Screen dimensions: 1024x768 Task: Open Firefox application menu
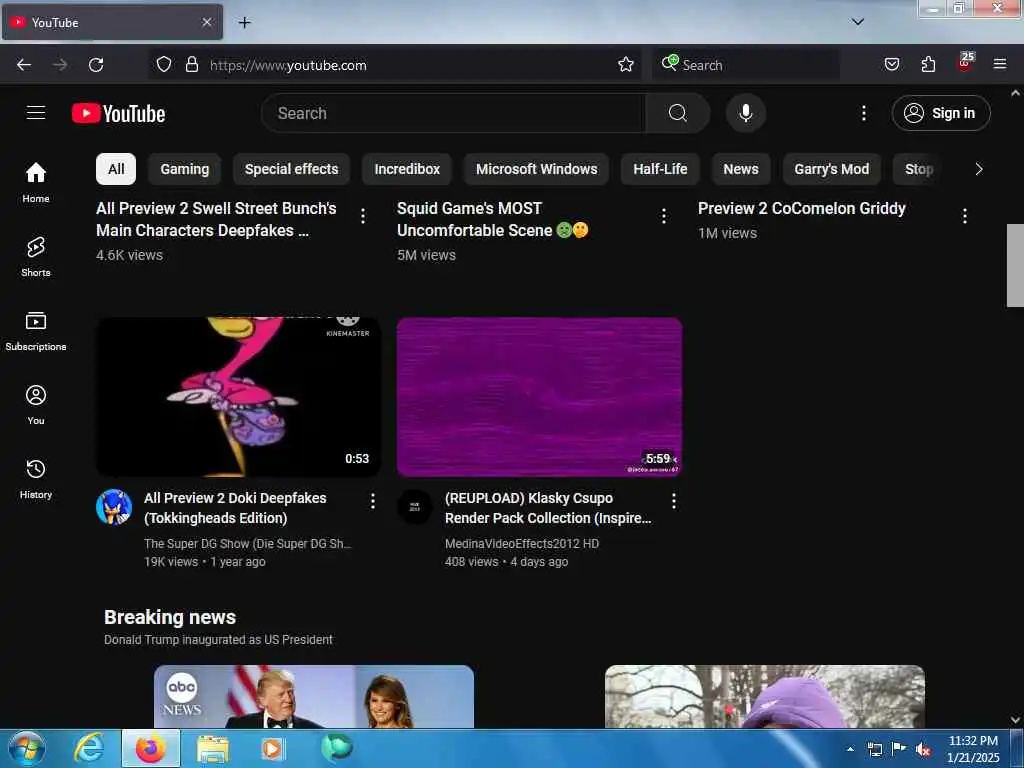click(1000, 65)
